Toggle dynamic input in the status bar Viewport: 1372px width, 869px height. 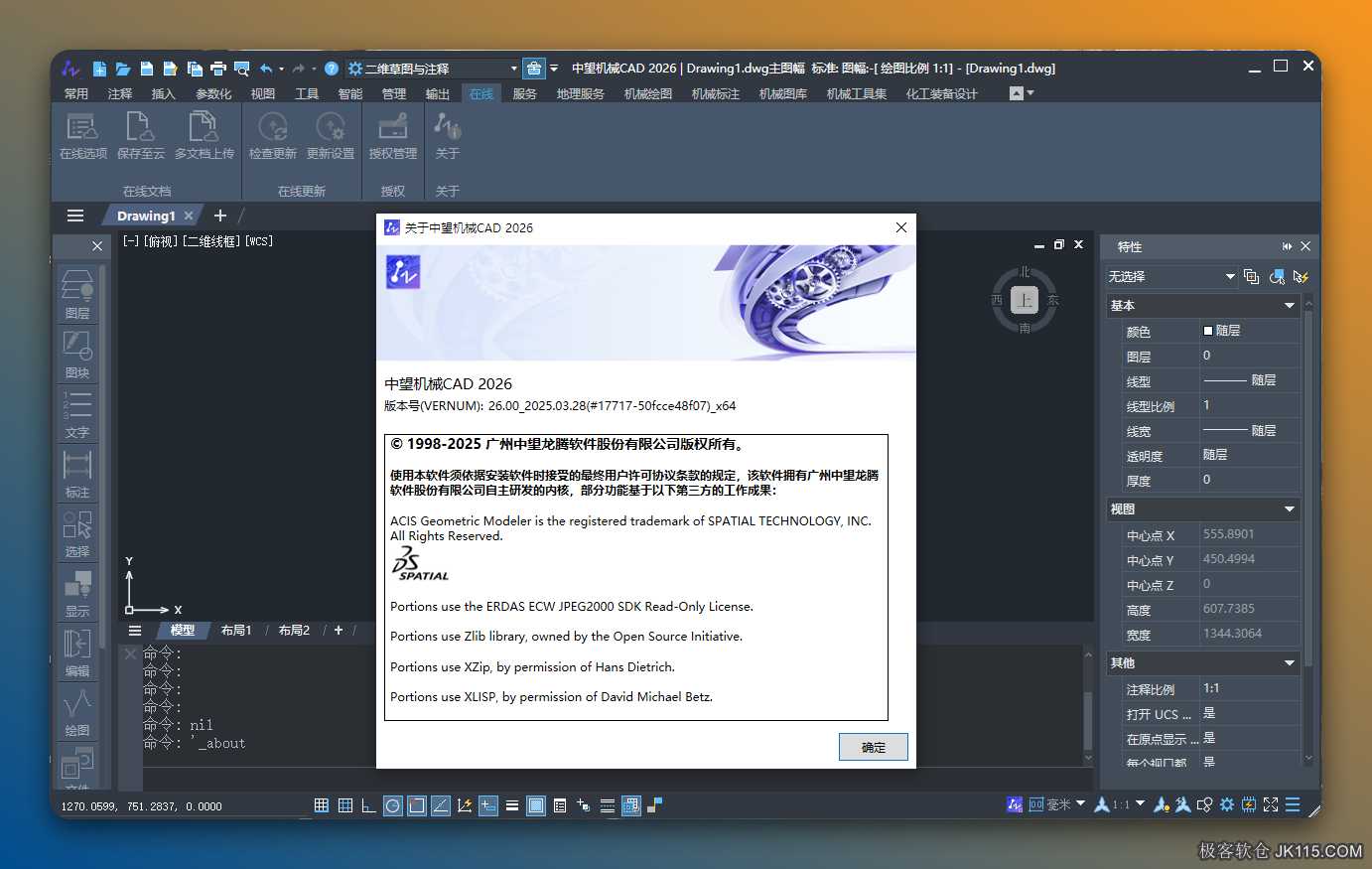point(488,805)
